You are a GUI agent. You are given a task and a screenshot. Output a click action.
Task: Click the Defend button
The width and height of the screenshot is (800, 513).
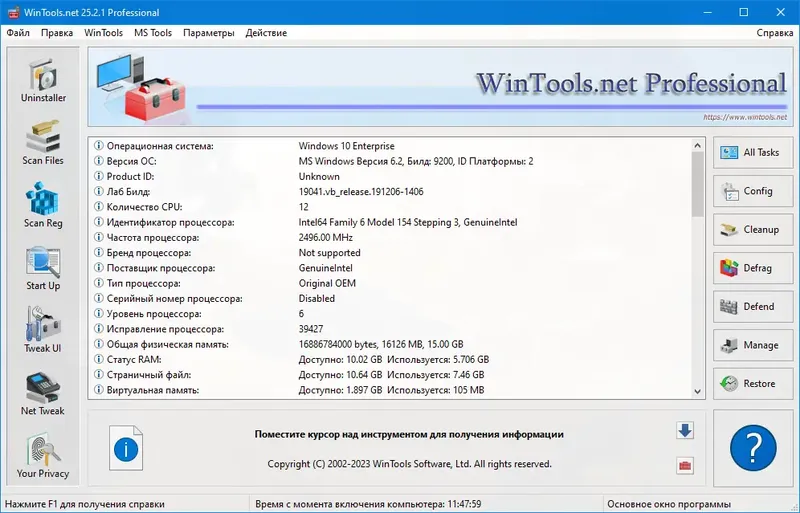point(753,306)
